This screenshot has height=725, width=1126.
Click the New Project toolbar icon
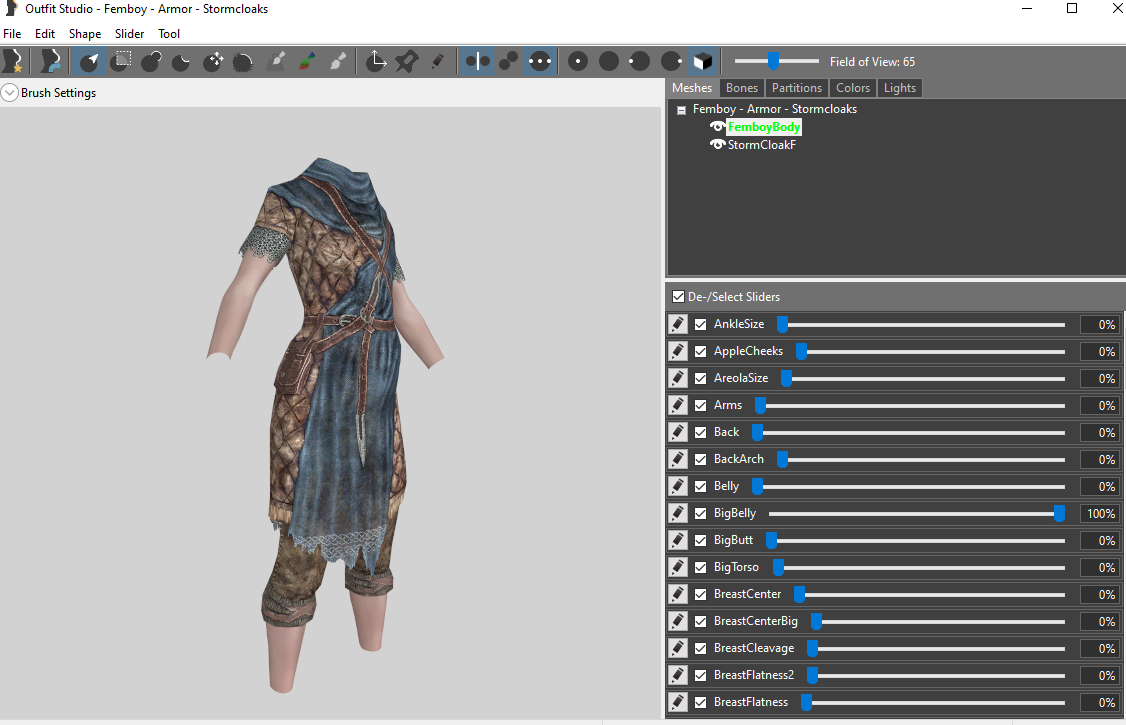point(13,62)
